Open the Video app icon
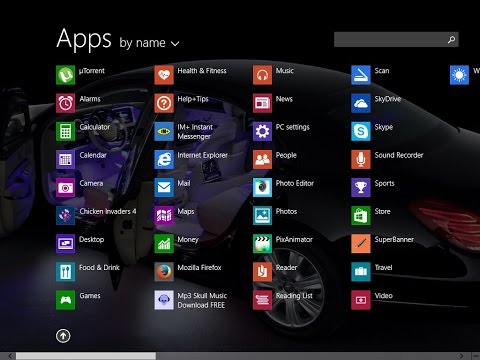This screenshot has height=360, width=480. click(x=361, y=300)
